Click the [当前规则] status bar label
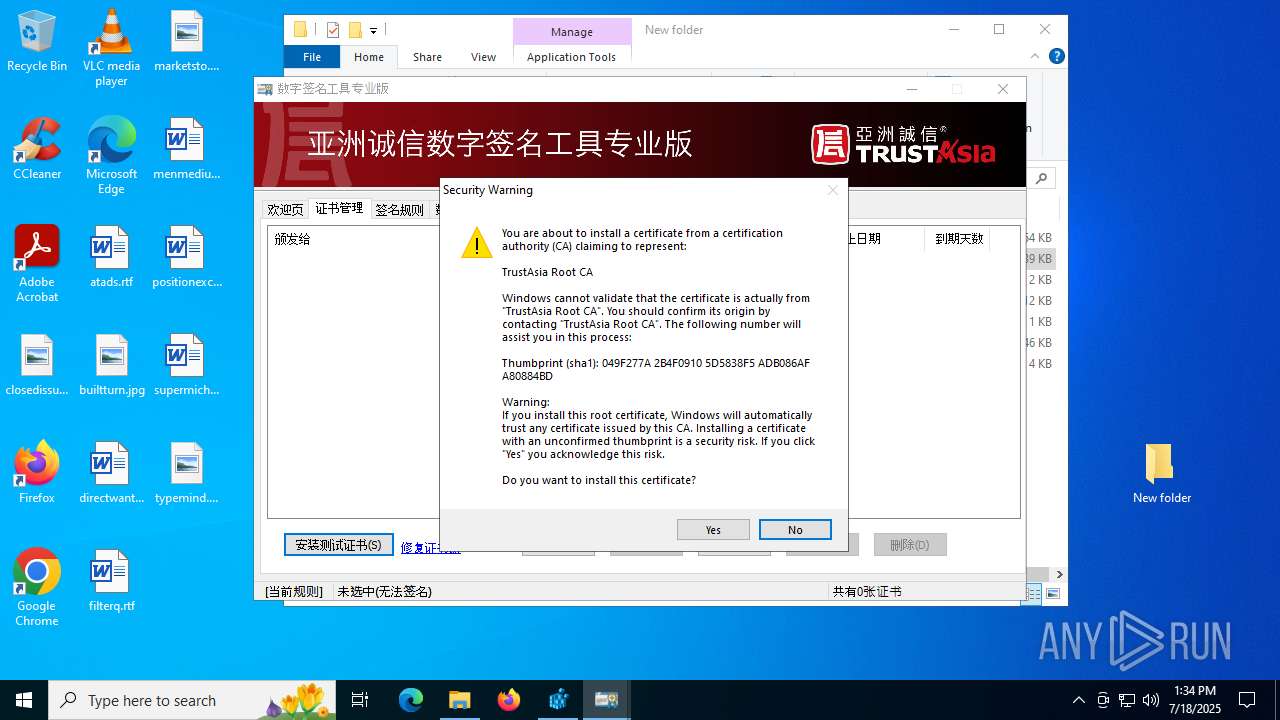This screenshot has width=1280, height=720. (294, 592)
